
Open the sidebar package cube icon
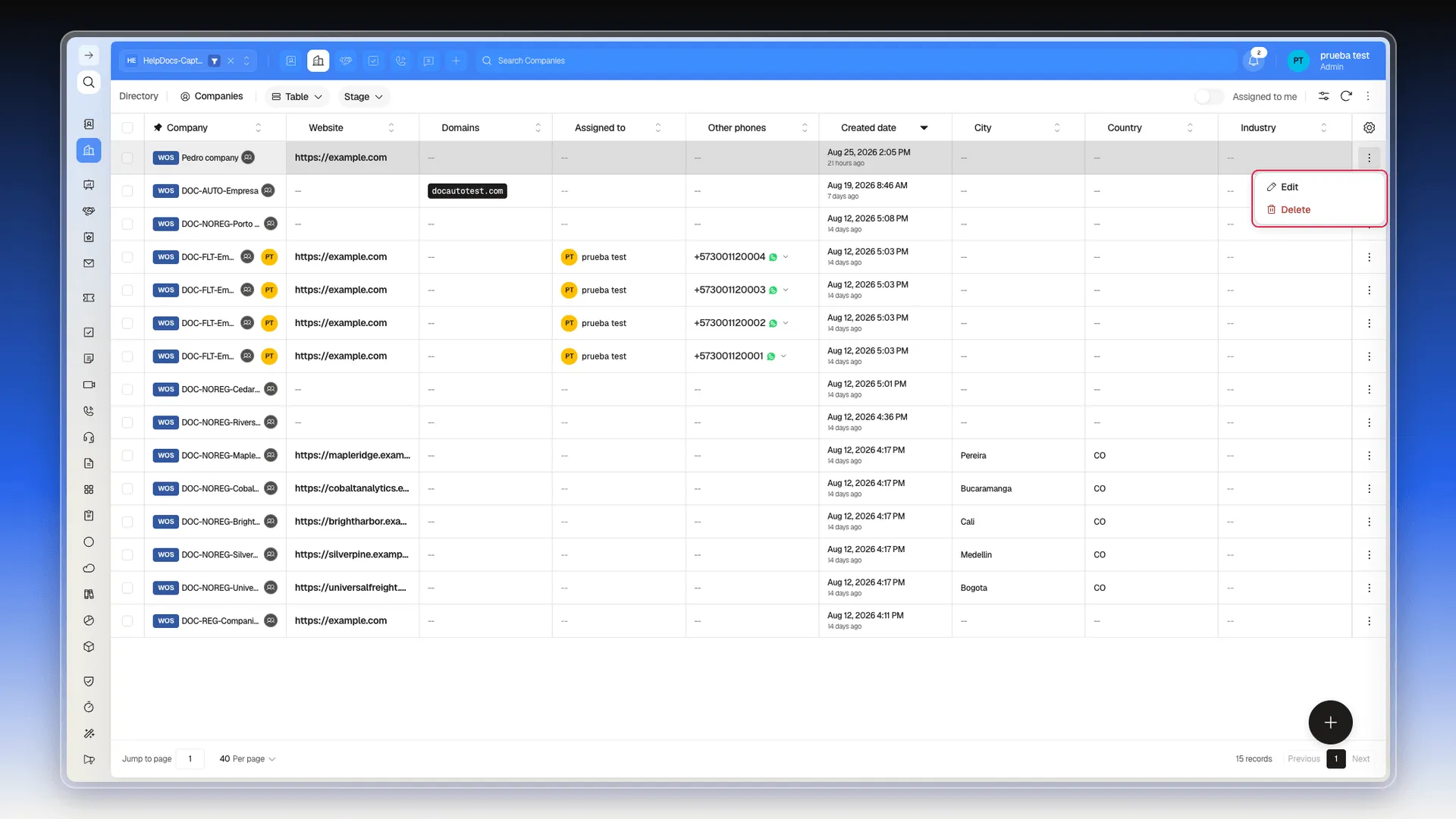coord(89,647)
